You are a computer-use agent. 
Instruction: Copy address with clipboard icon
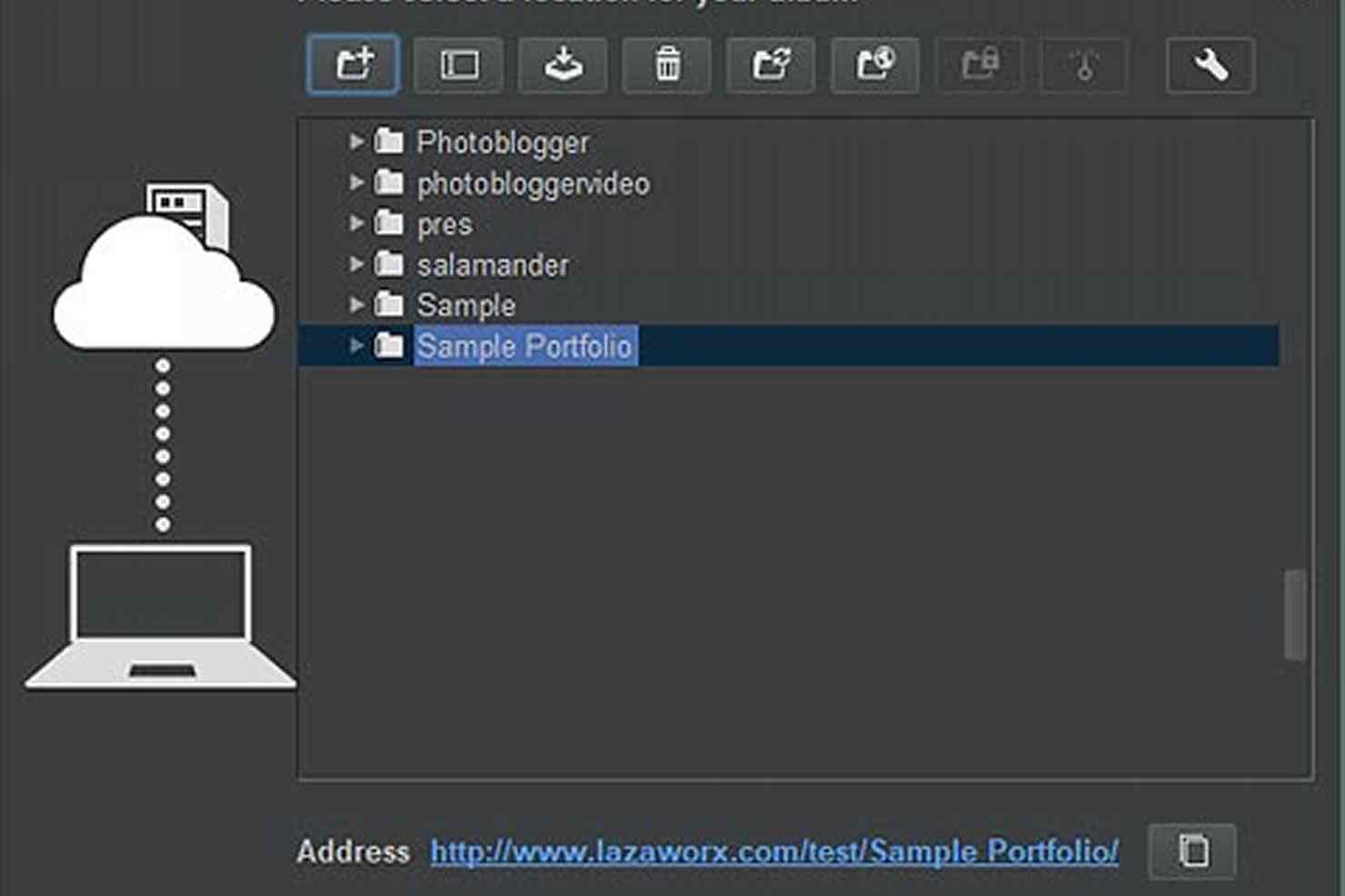tap(1192, 851)
